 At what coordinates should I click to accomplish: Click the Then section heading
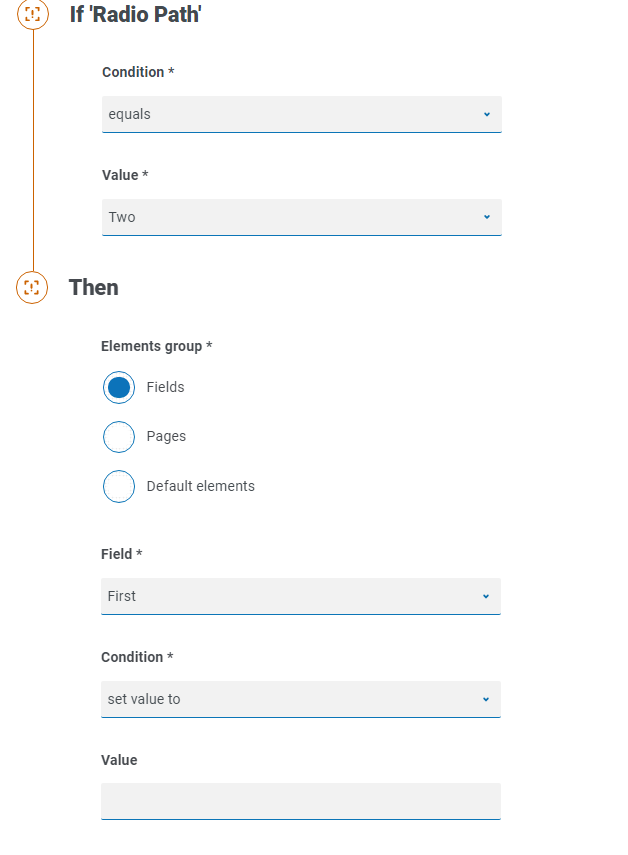(x=94, y=288)
